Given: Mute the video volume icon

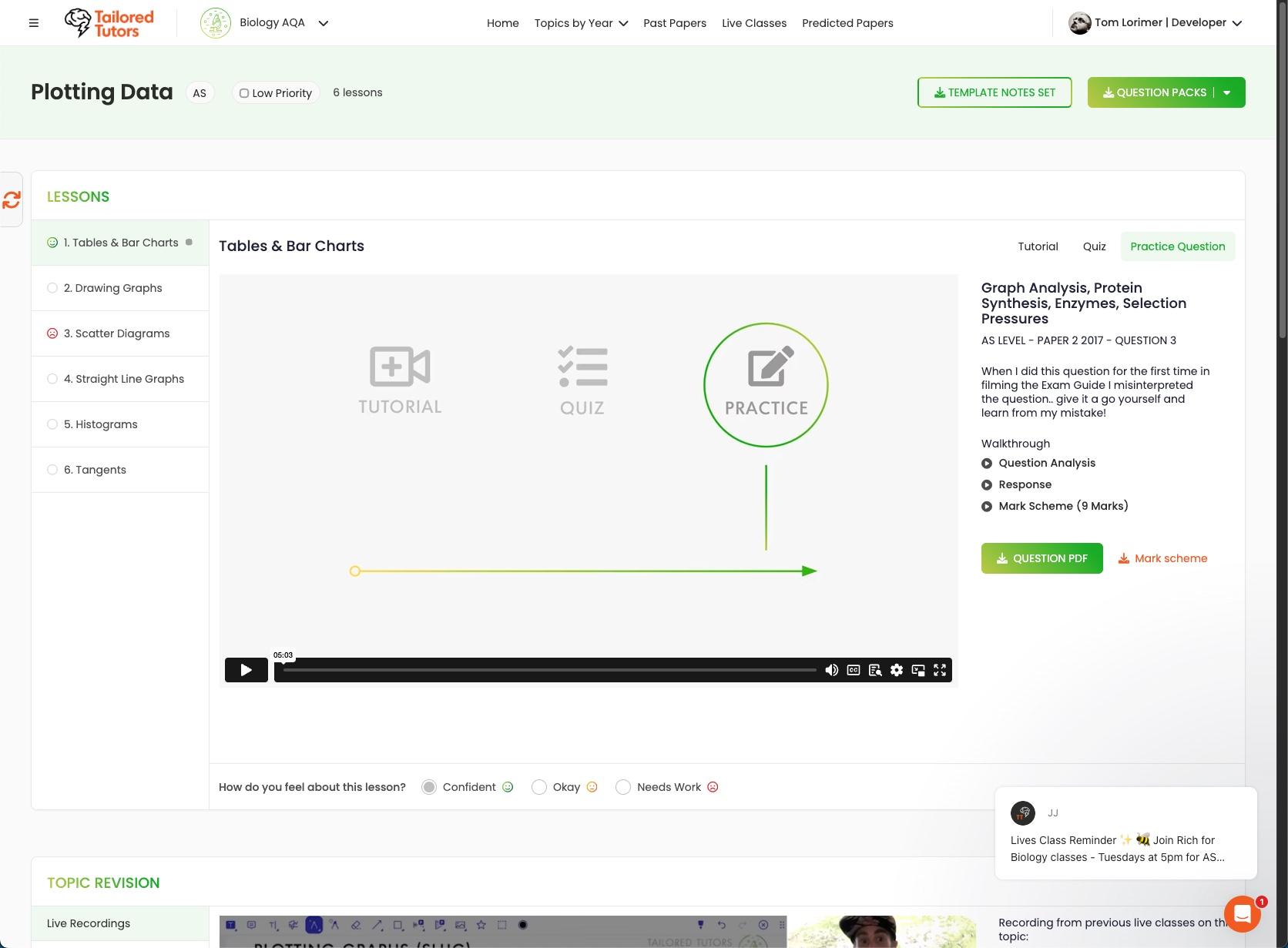Looking at the screenshot, I should 832,670.
